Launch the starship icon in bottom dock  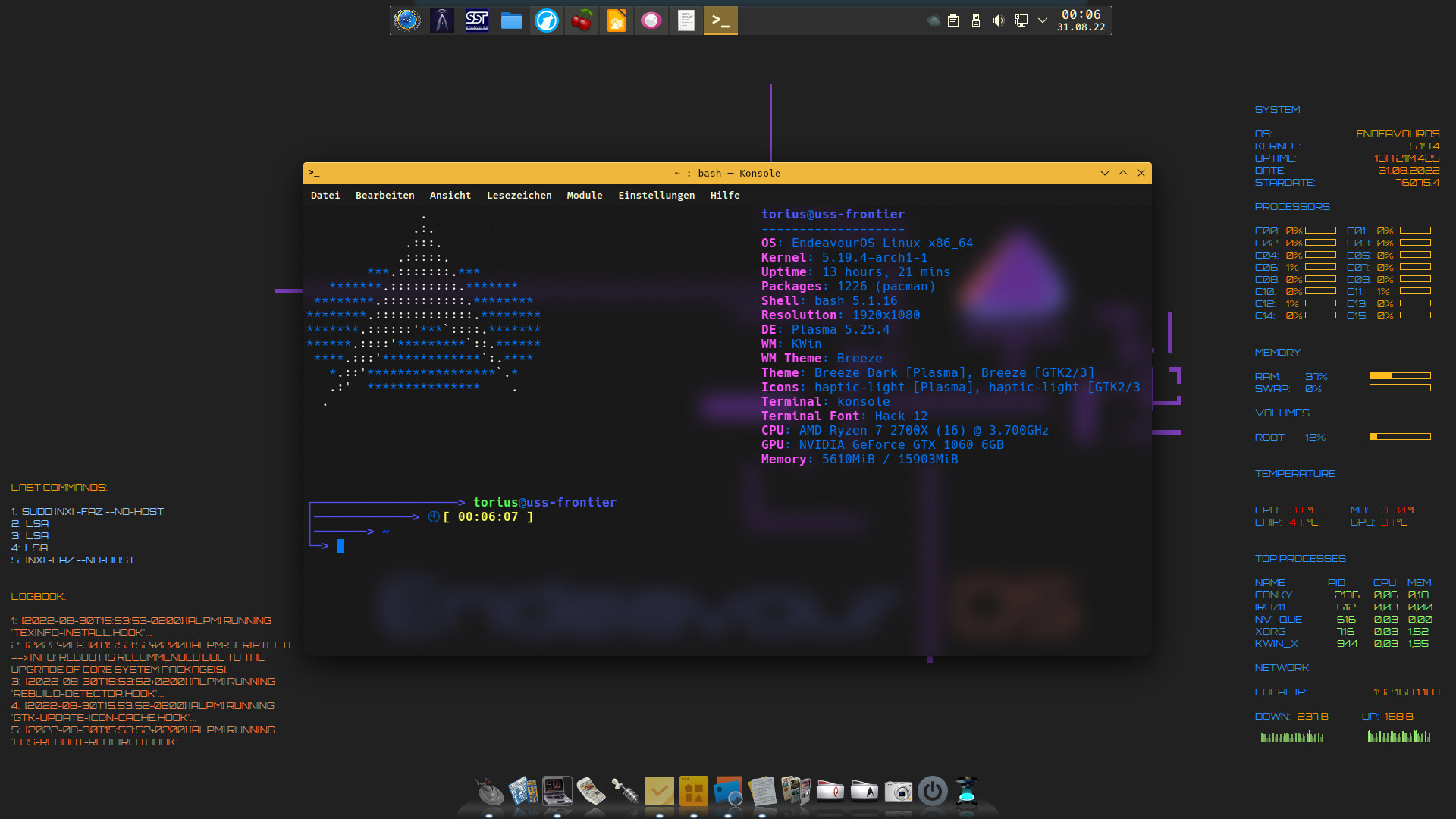tap(489, 791)
